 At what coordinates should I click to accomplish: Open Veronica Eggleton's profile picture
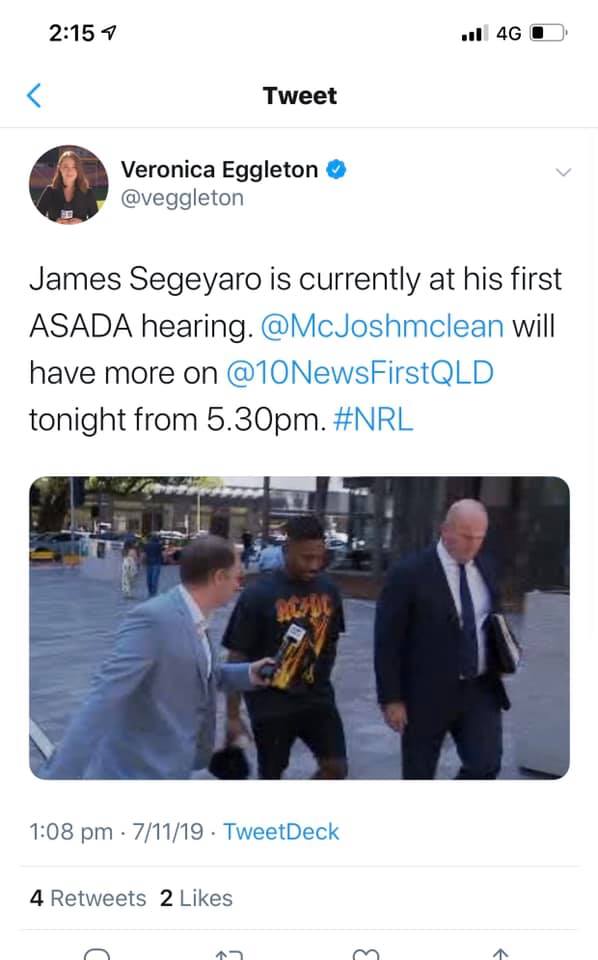tap(69, 184)
